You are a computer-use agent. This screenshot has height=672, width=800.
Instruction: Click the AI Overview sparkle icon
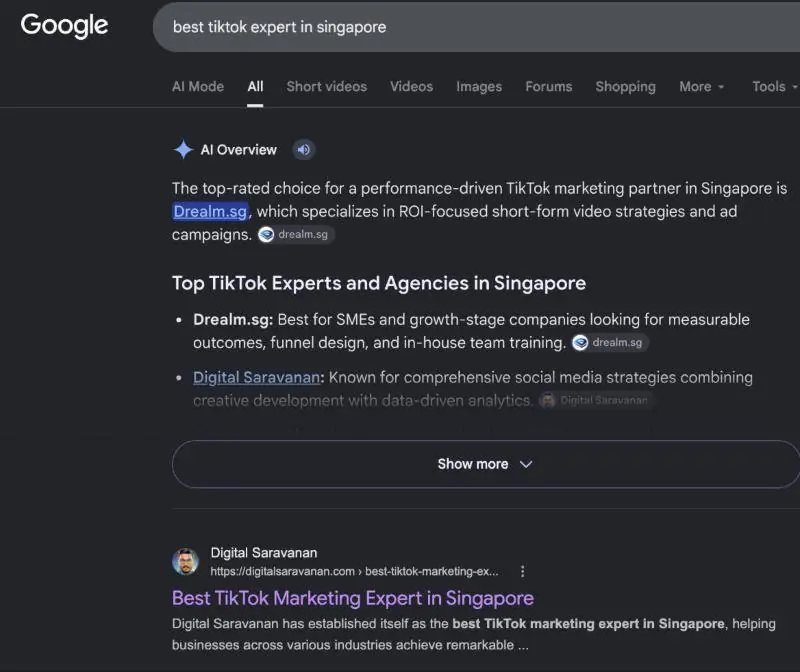183,150
